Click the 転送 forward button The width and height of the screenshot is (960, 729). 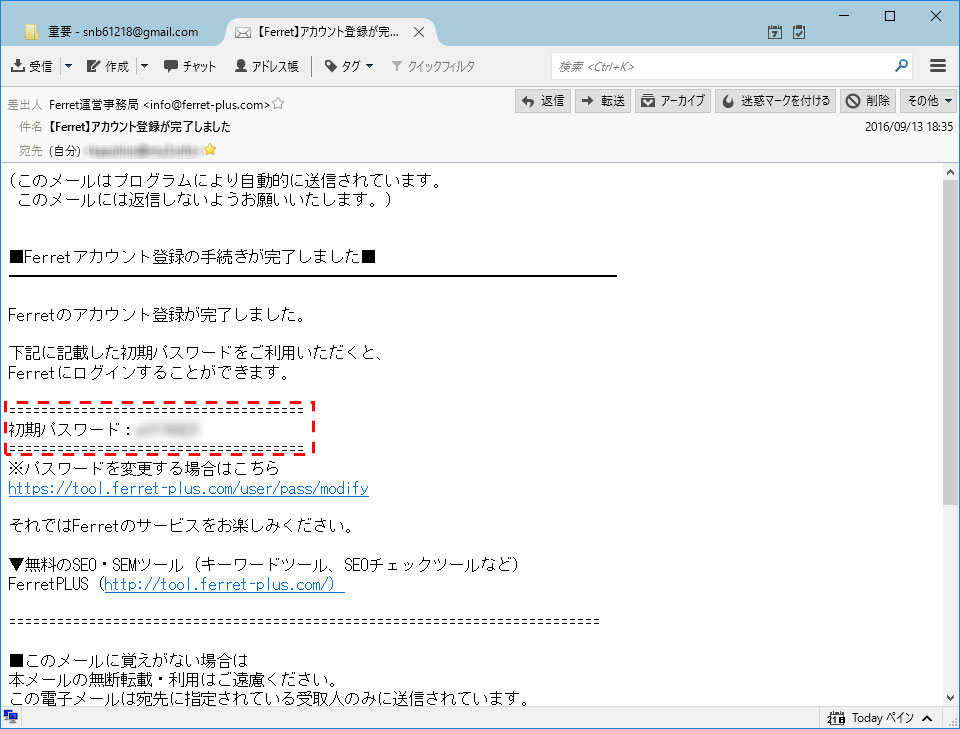tap(603, 101)
